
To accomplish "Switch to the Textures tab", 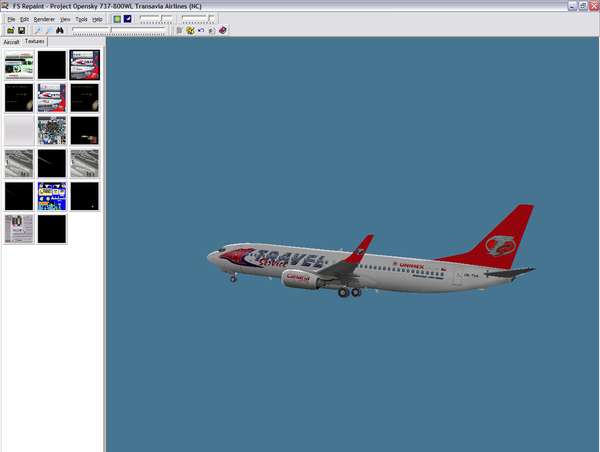I will (34, 41).
